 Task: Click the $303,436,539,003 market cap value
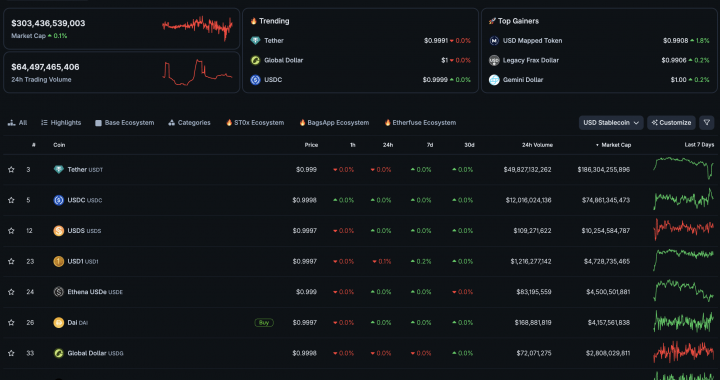point(48,23)
